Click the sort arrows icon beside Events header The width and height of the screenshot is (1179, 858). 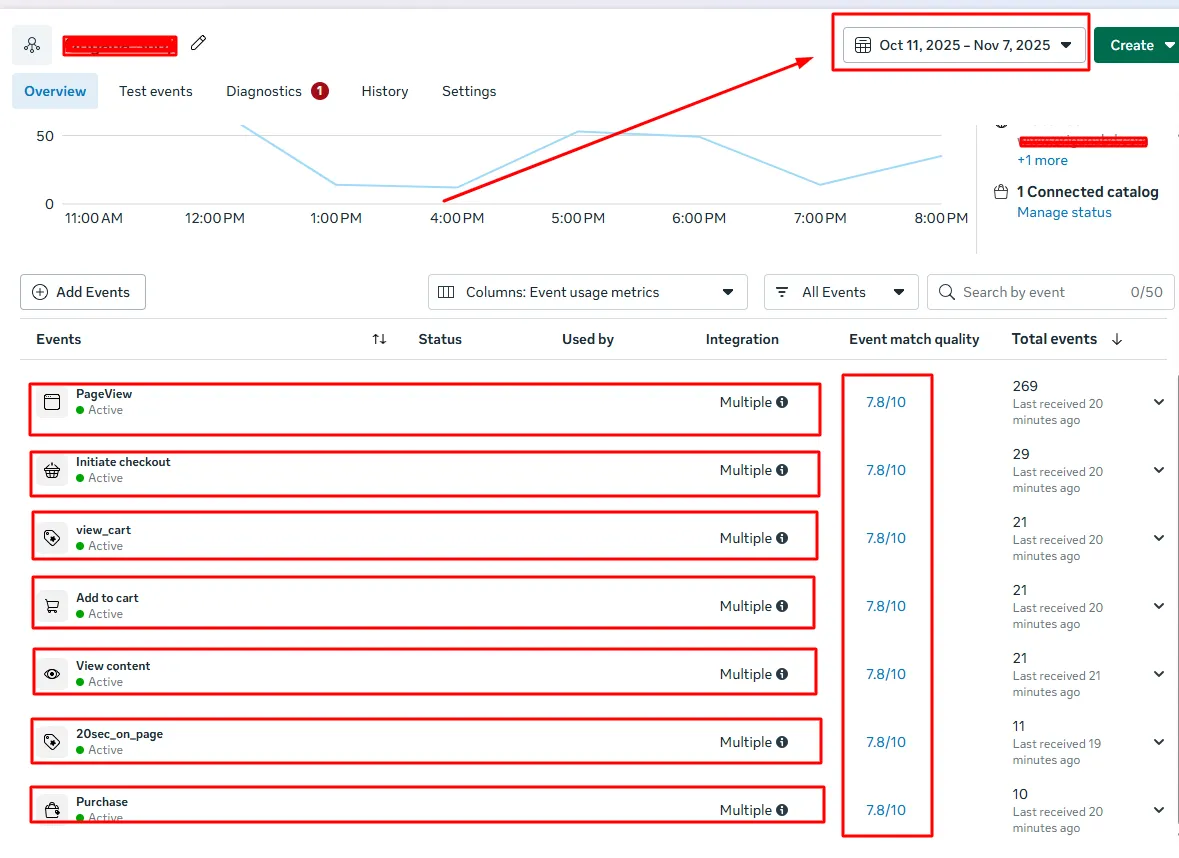379,339
